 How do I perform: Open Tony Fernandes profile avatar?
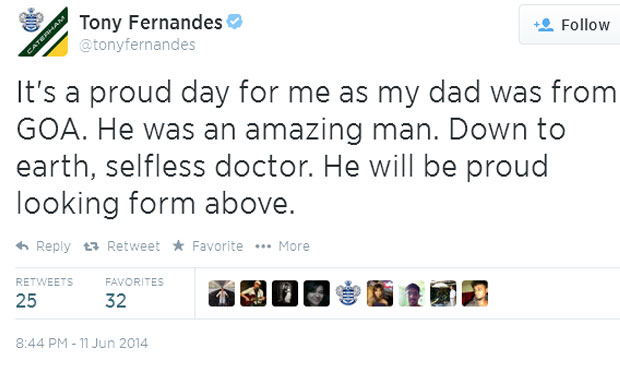[x=43, y=32]
